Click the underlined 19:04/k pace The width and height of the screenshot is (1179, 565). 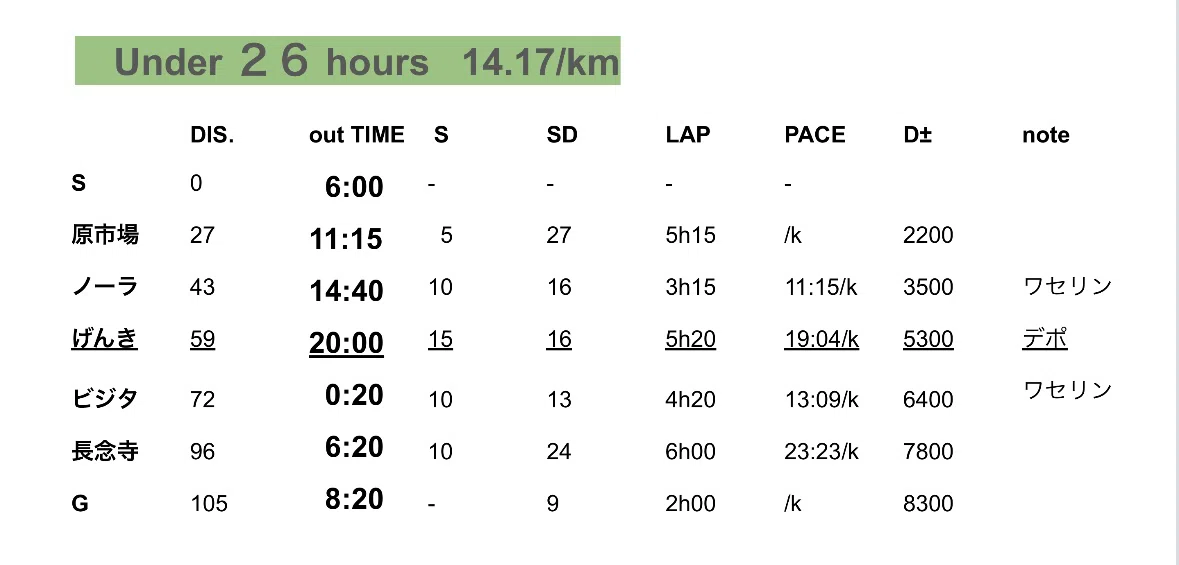coord(821,340)
